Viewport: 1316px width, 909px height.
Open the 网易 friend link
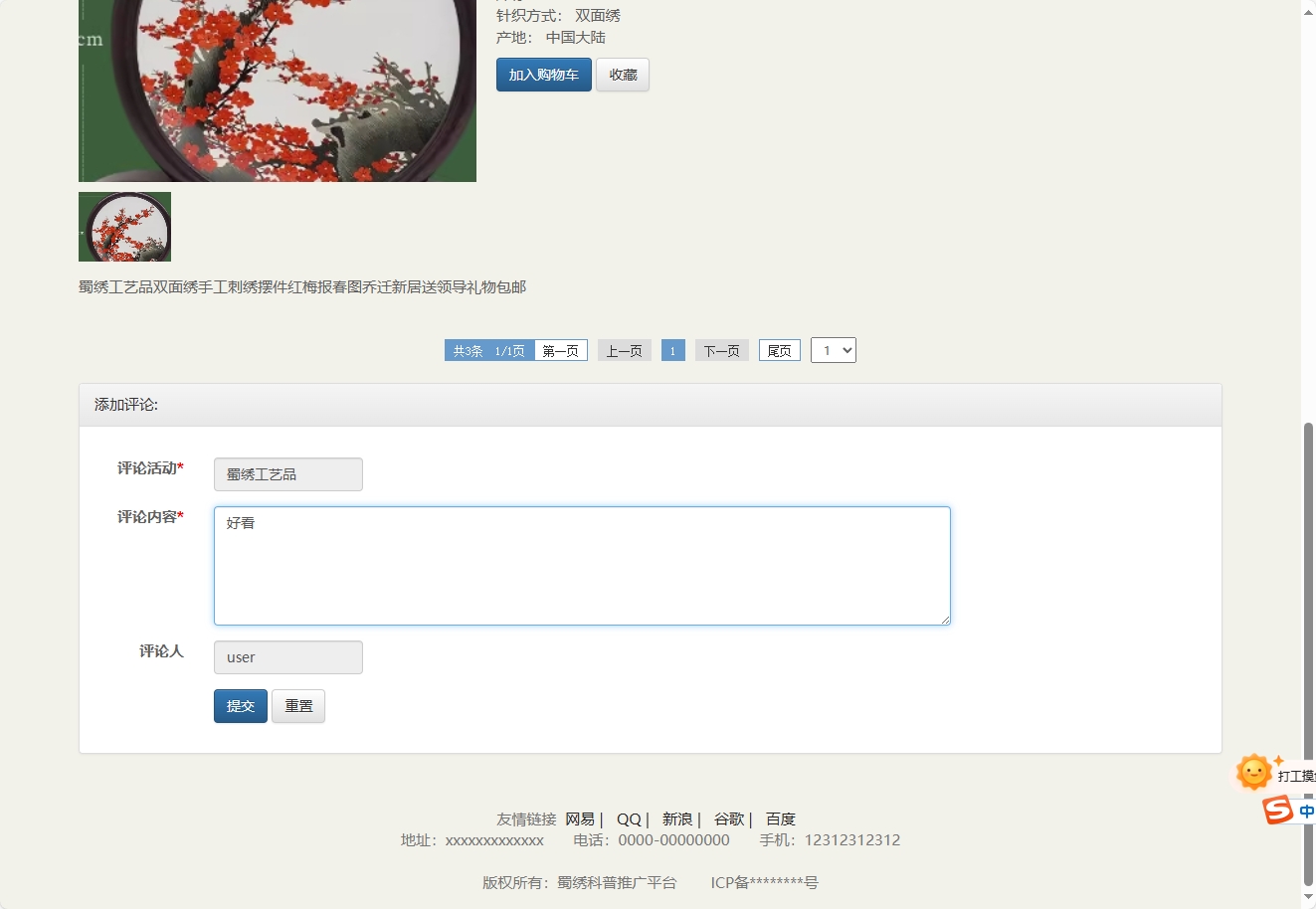pyautogui.click(x=580, y=818)
